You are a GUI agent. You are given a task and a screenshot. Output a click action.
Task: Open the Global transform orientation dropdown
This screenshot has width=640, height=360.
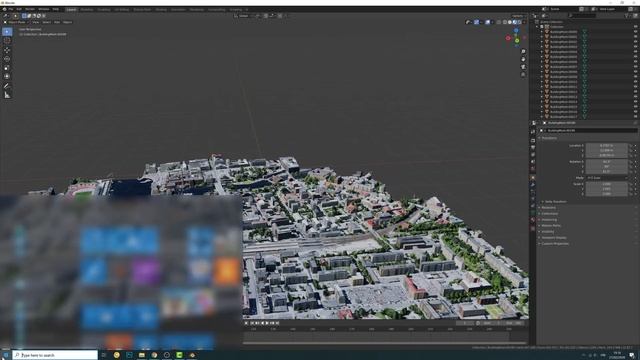tap(243, 16)
